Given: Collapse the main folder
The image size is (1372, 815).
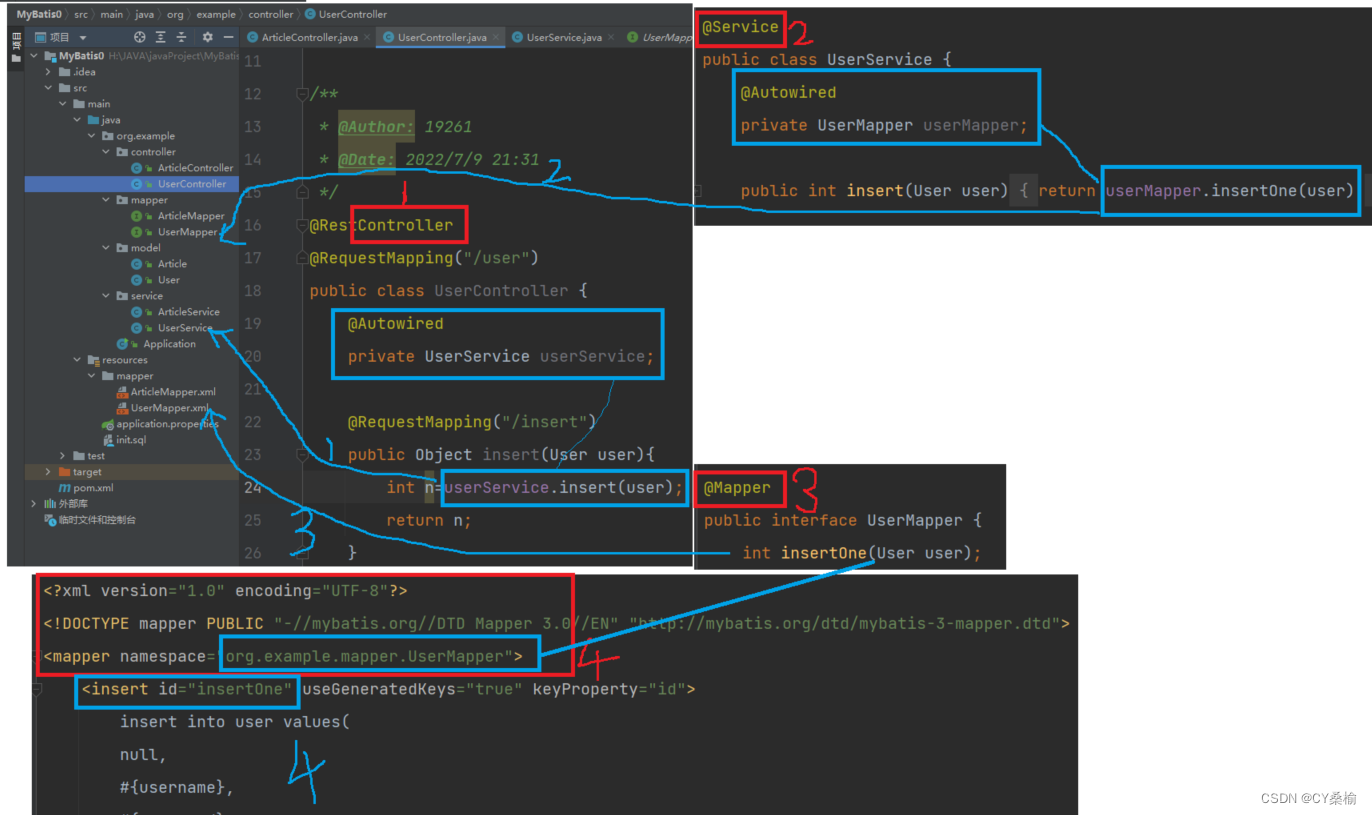Looking at the screenshot, I should pyautogui.click(x=62, y=104).
